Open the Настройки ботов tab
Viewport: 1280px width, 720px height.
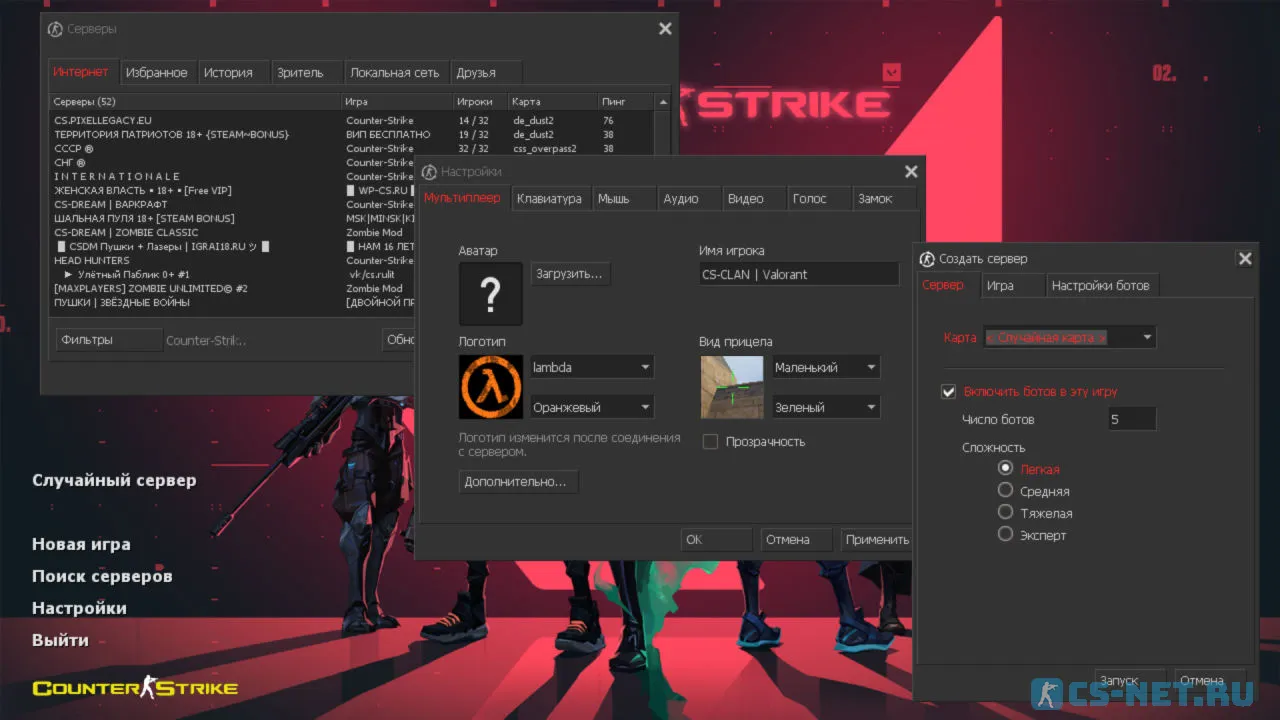click(x=1100, y=286)
